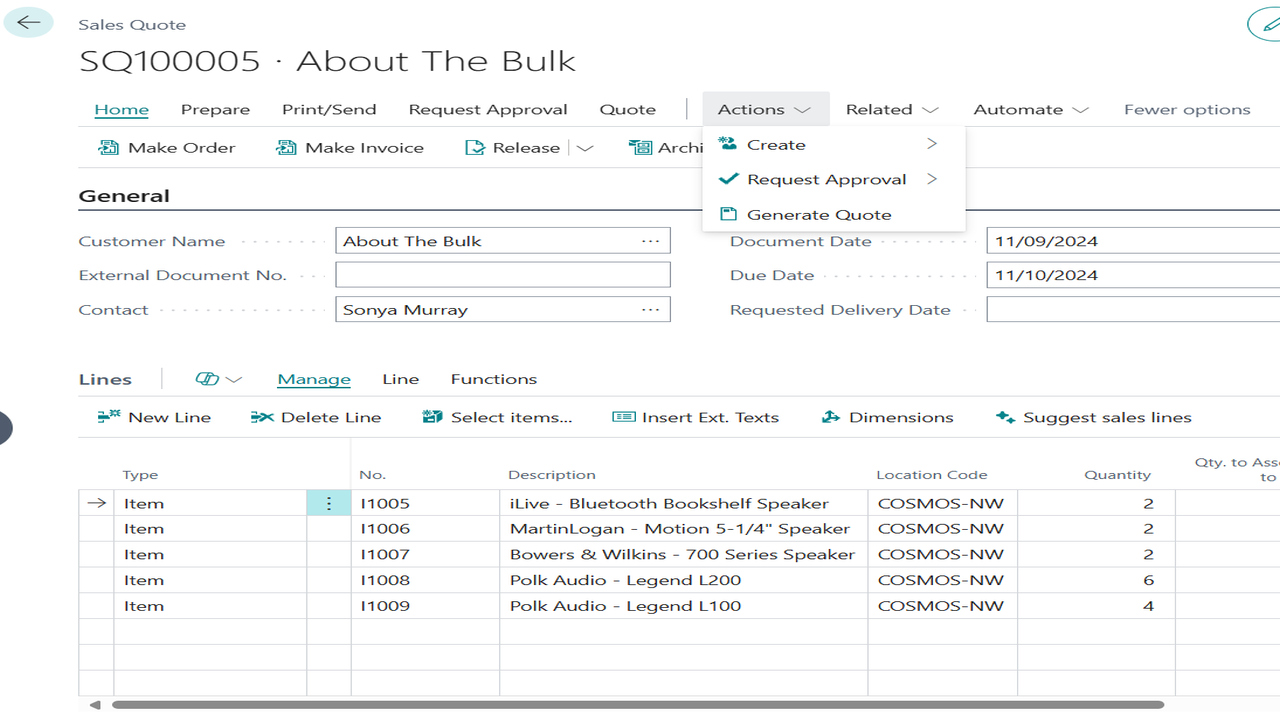Select the Description column header
This screenshot has height=720, width=1280.
(552, 475)
